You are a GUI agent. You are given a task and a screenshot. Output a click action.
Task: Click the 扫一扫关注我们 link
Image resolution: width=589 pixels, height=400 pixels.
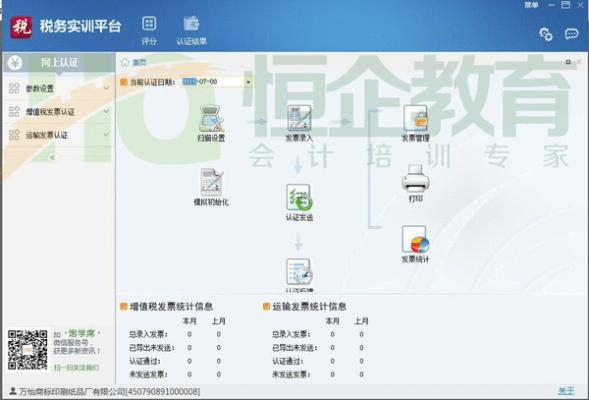pos(76,367)
